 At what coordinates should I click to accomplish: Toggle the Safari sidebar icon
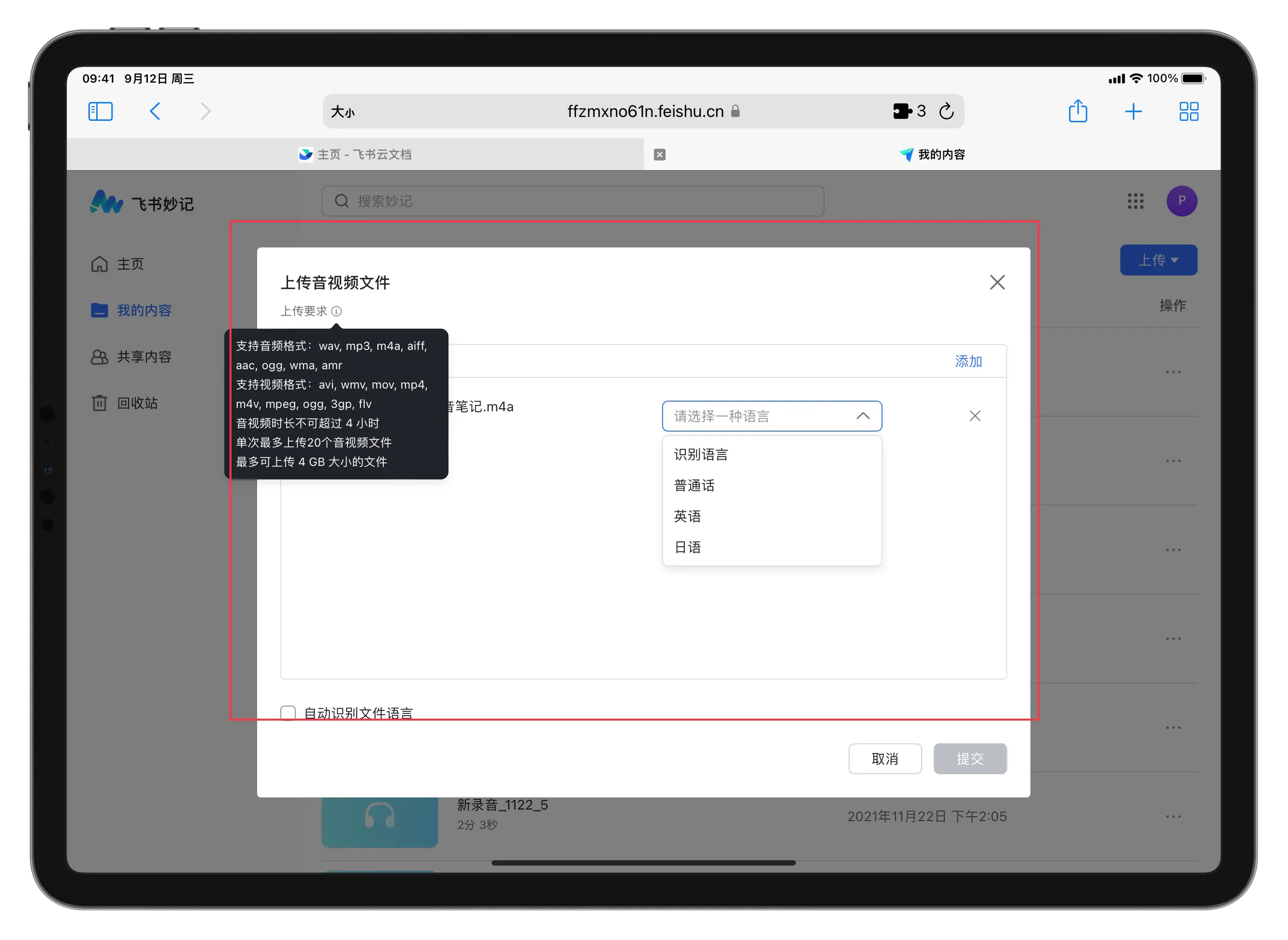[101, 112]
